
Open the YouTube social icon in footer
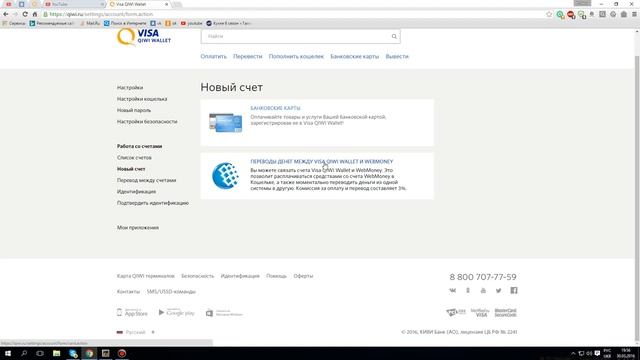483,290
